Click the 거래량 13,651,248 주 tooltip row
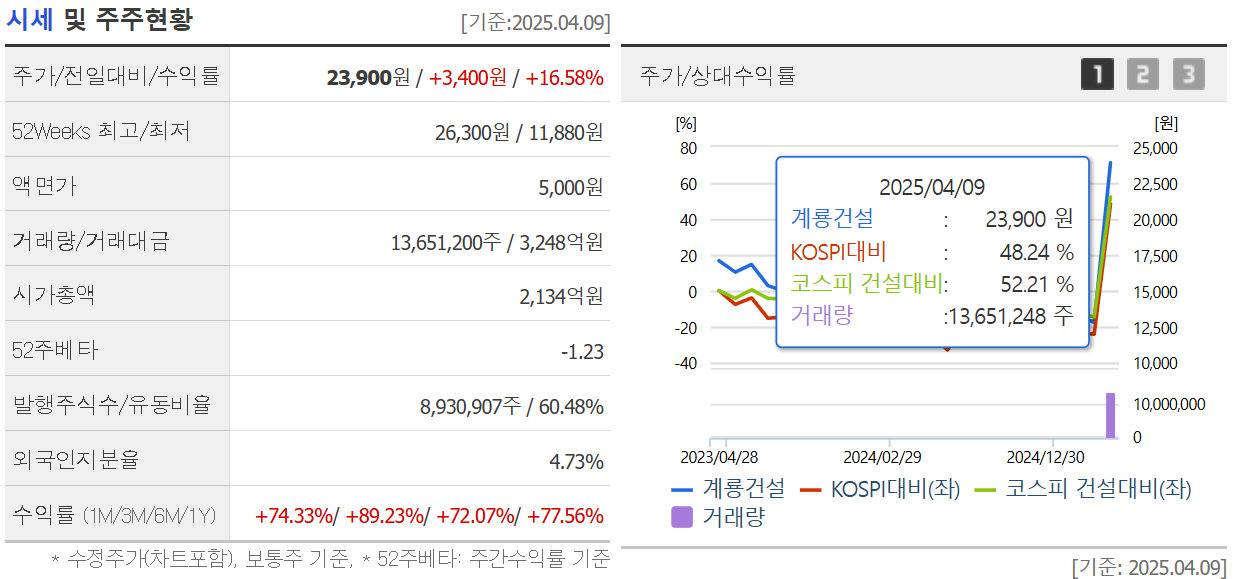Screen dimensions: 1233x579 click(932, 315)
